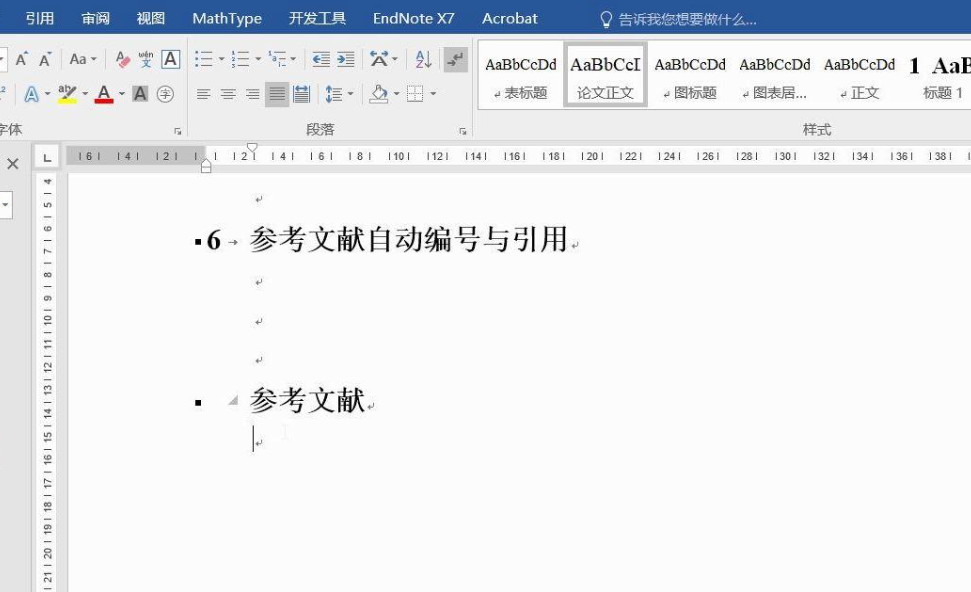Toggle the Show/Hide paragraph marks button
The height and width of the screenshot is (592, 971).
pyautogui.click(x=455, y=60)
